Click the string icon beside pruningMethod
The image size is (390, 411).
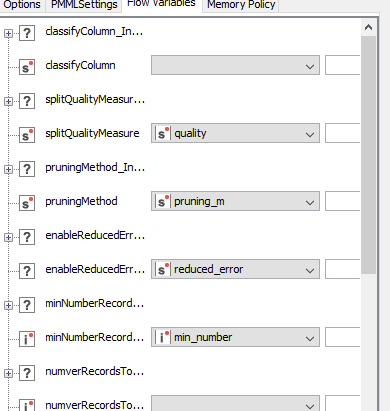click(27, 203)
